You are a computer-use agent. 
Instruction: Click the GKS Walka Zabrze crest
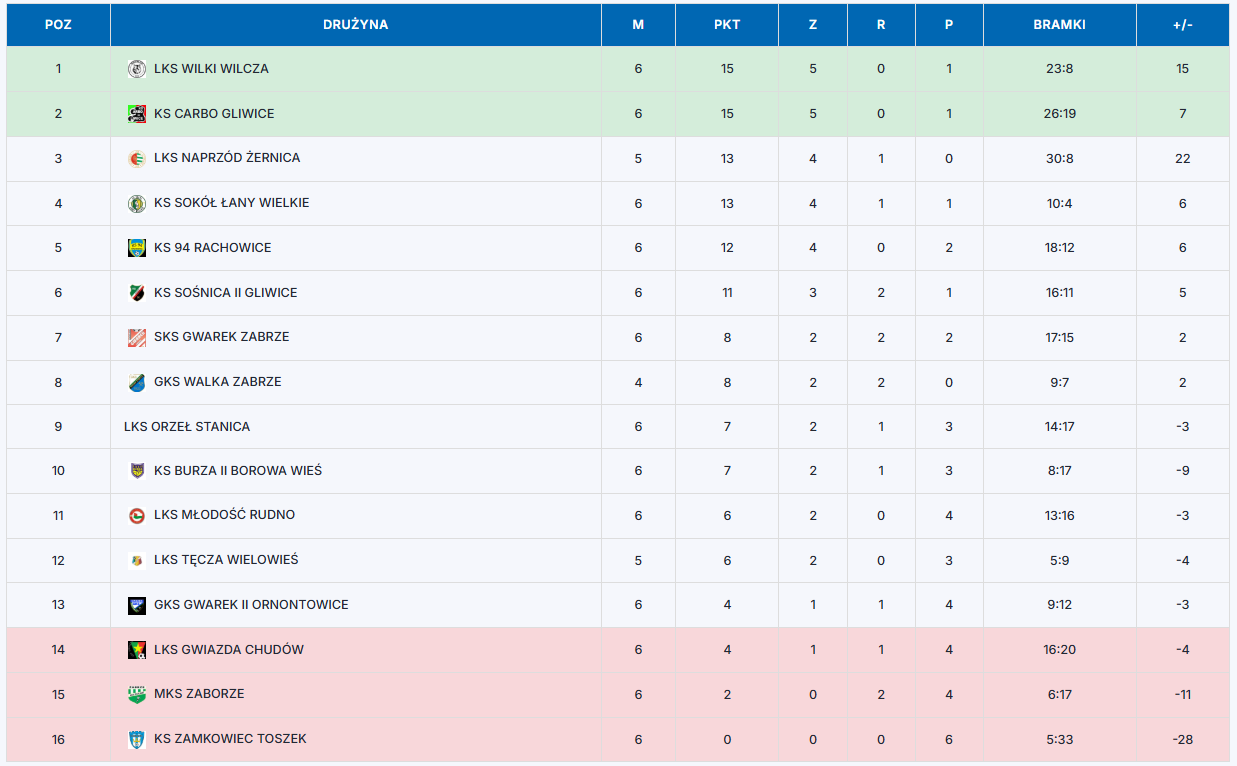tap(137, 382)
